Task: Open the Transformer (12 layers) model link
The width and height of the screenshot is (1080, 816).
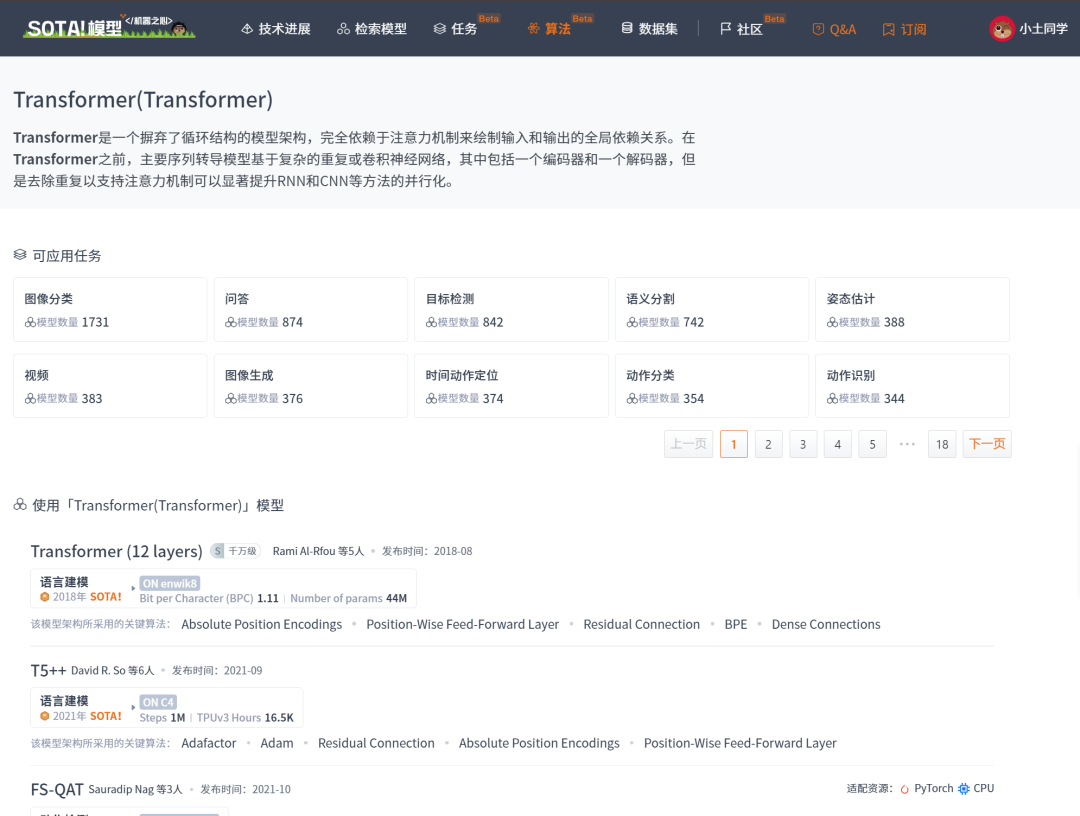Action: pyautogui.click(x=116, y=551)
